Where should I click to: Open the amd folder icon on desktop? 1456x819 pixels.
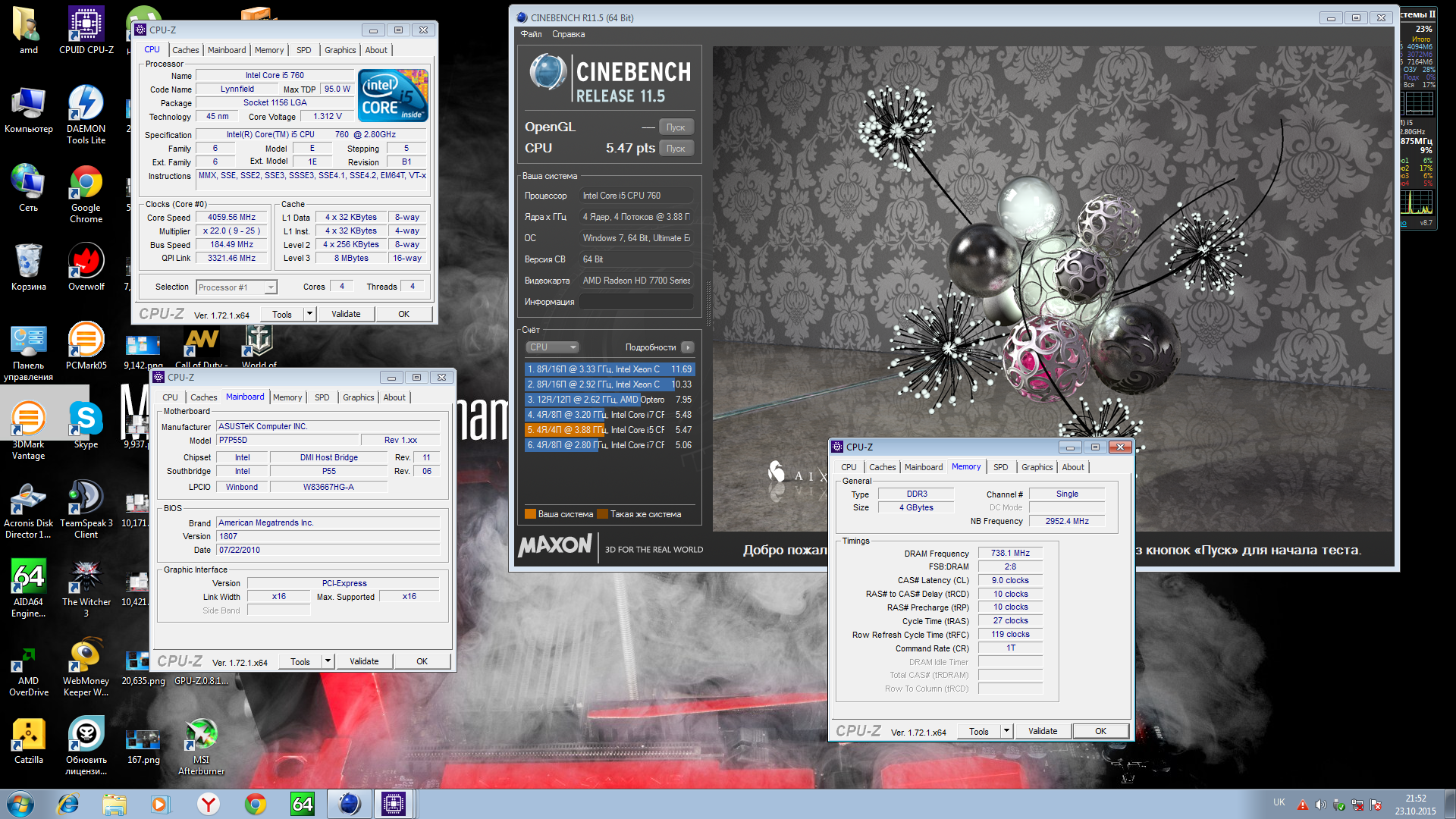(28, 30)
